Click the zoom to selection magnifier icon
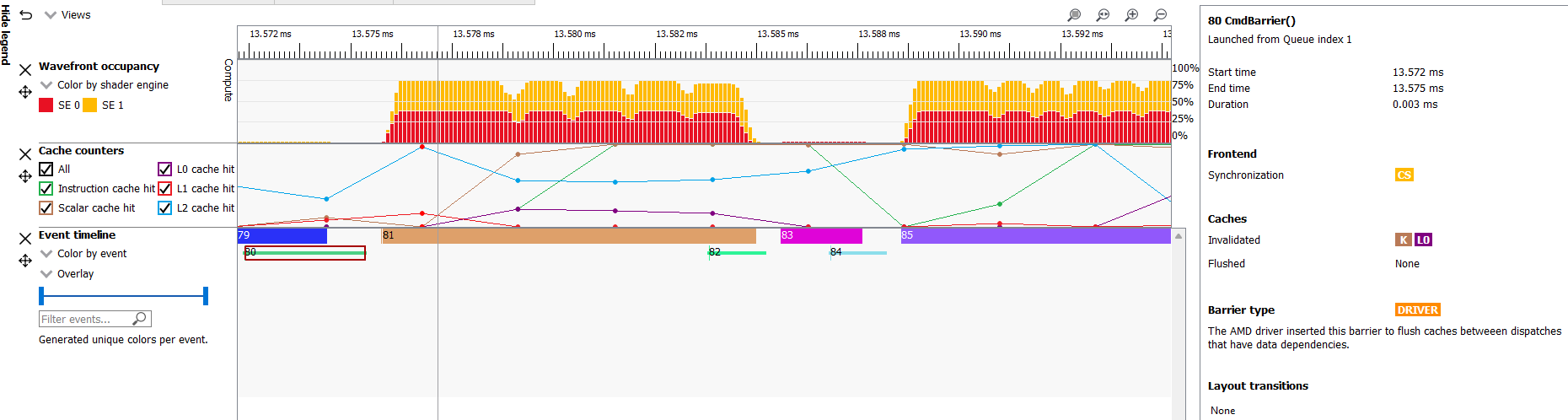This screenshot has height=420, width=1568. click(1074, 15)
